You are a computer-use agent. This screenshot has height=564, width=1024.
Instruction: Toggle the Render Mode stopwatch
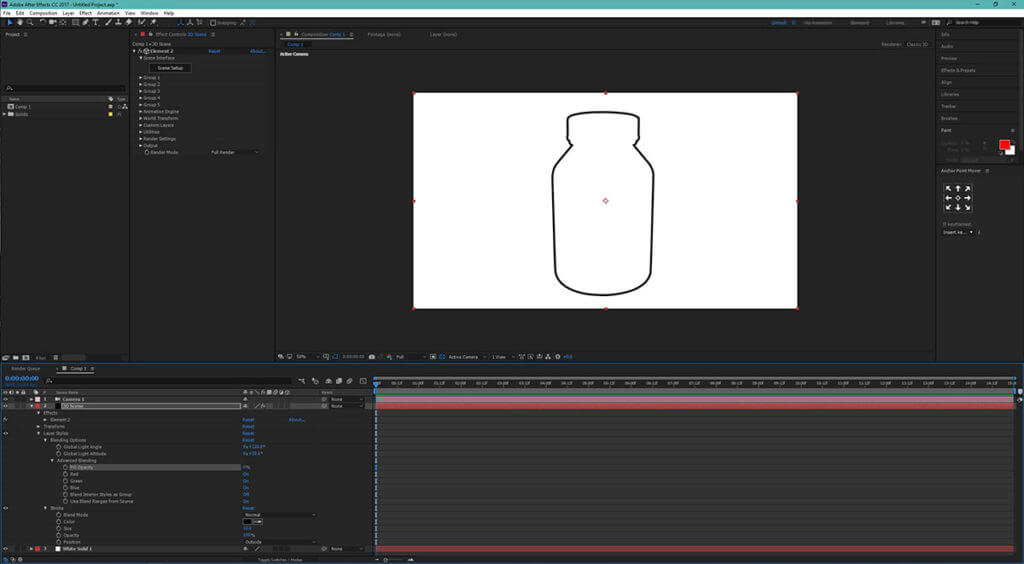[x=147, y=152]
